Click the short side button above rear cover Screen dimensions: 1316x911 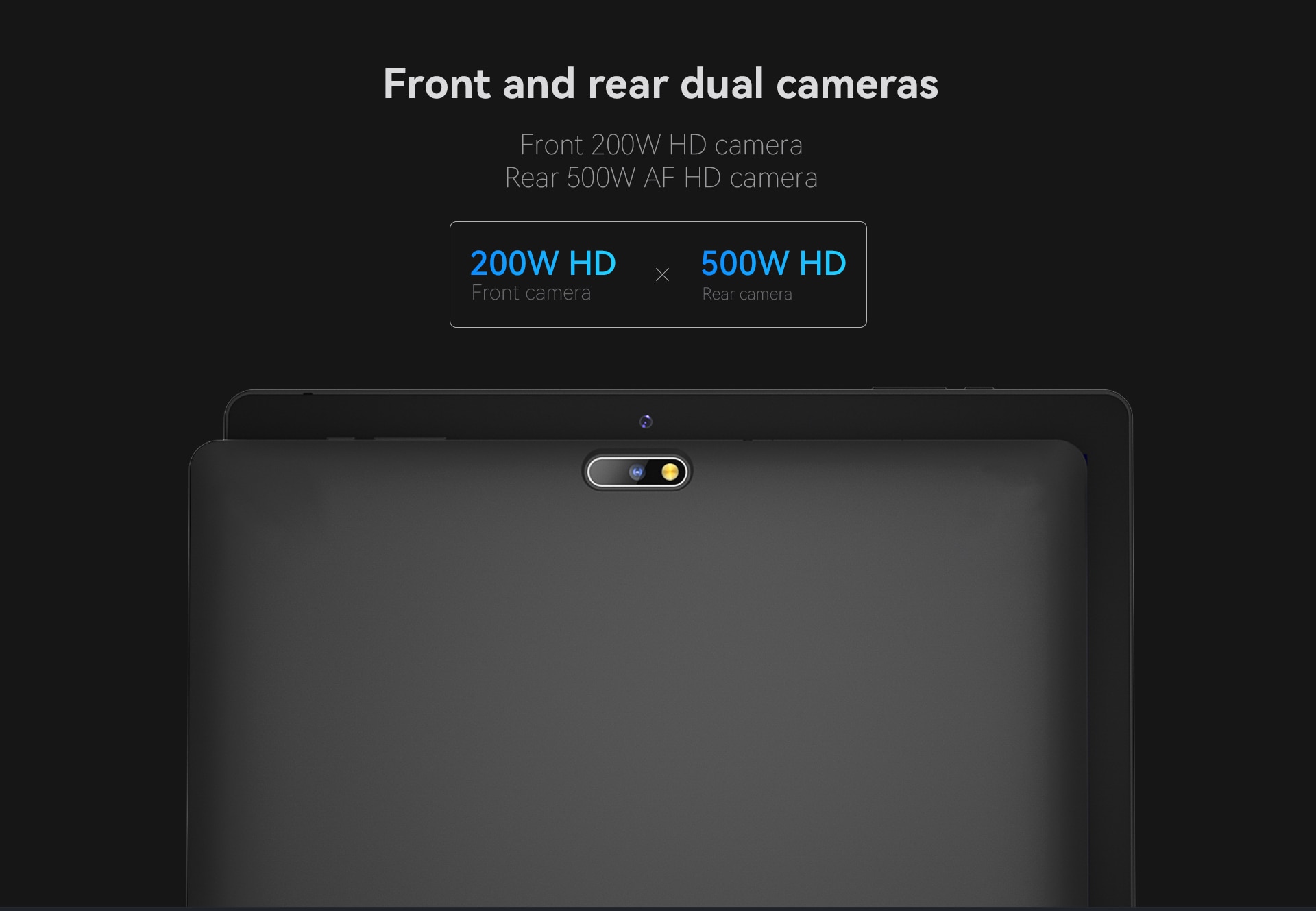pos(341,438)
